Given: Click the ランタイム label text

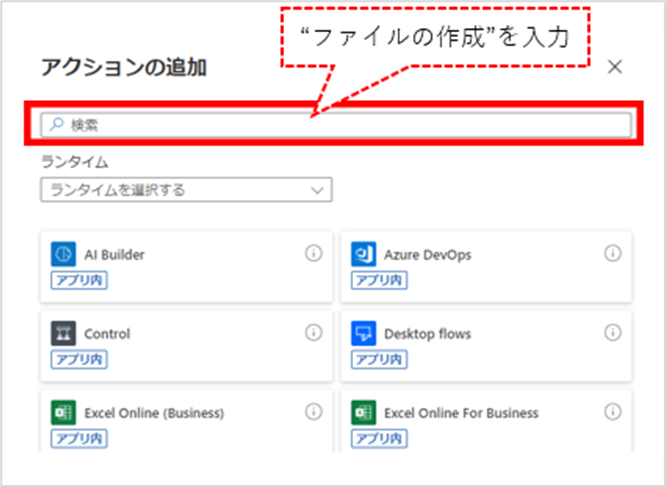Looking at the screenshot, I should coord(75,162).
